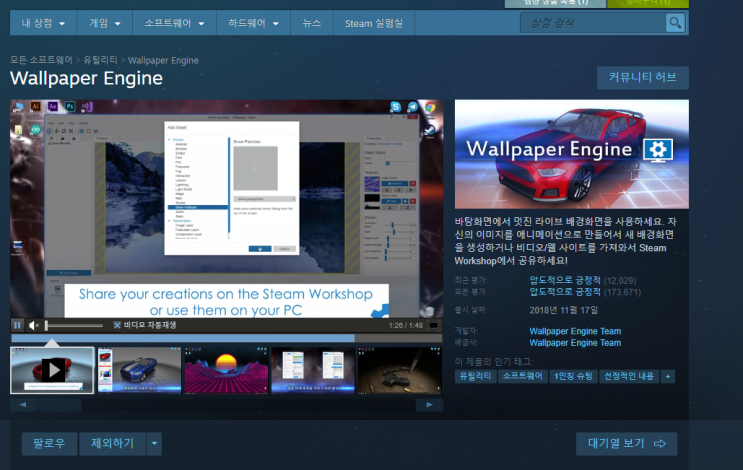
Task: Open the 소프트웨어 dropdown menu
Action: (174, 23)
